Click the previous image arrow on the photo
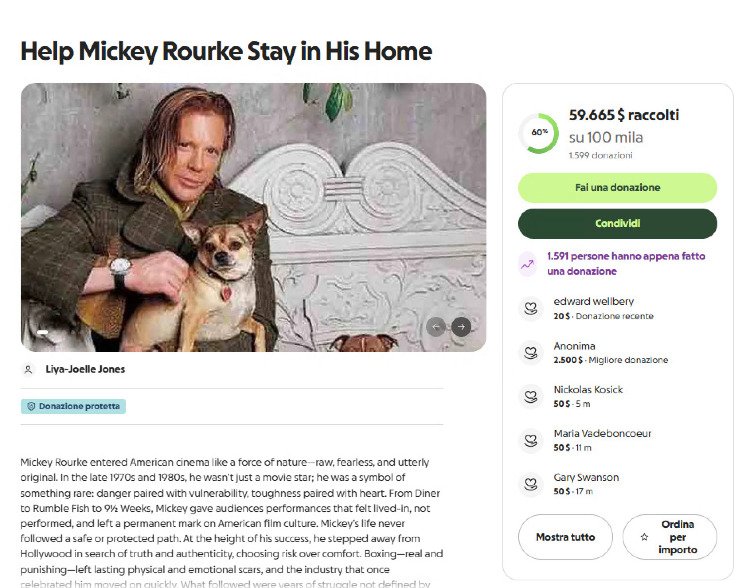The width and height of the screenshot is (734, 588). click(x=435, y=326)
